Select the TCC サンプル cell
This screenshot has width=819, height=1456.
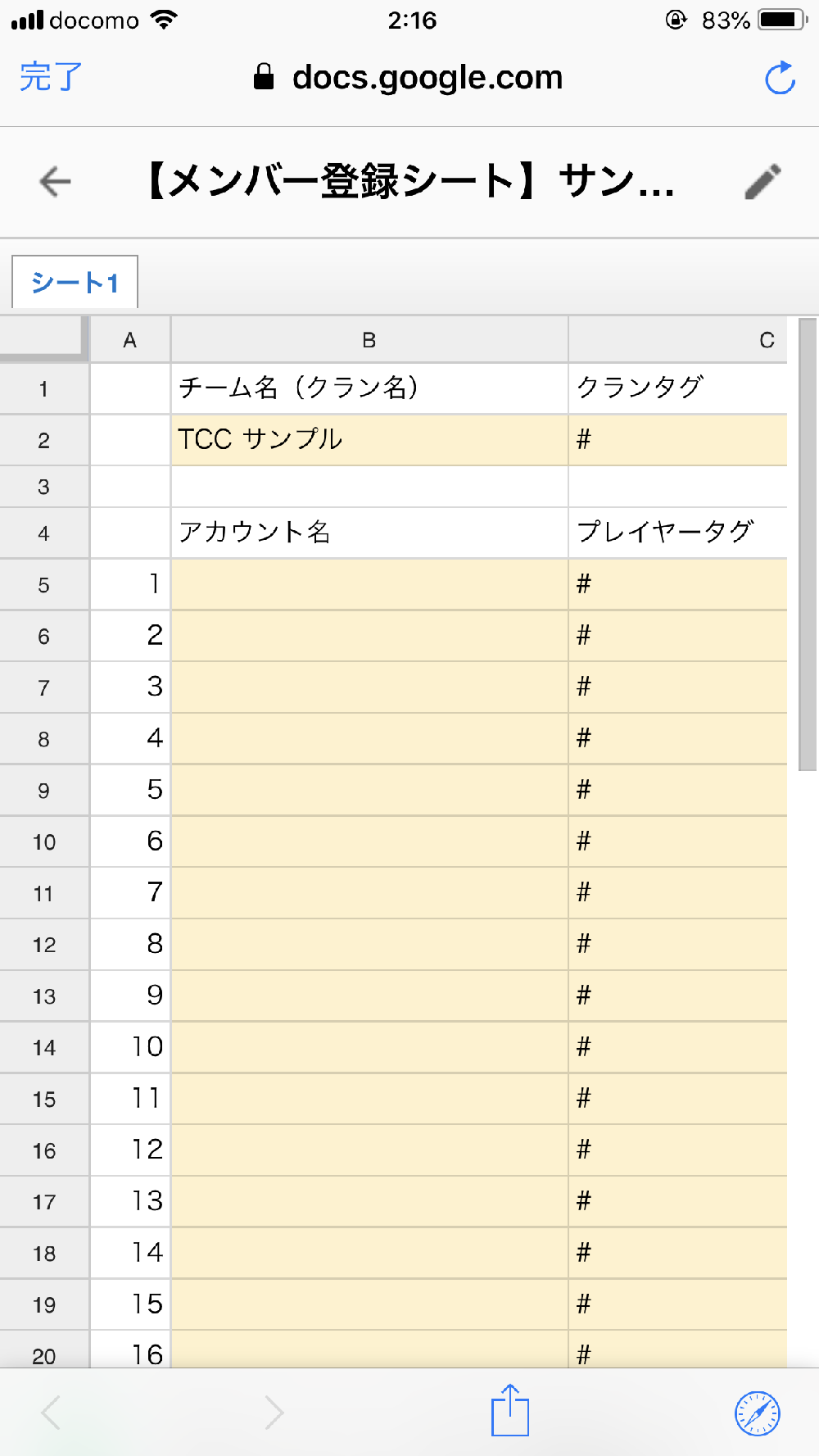(x=369, y=440)
